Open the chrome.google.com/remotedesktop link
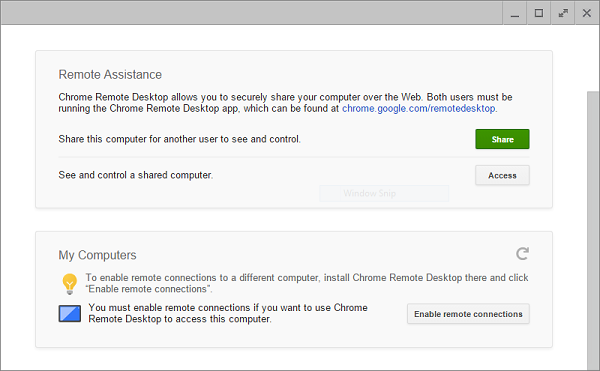 (419, 109)
